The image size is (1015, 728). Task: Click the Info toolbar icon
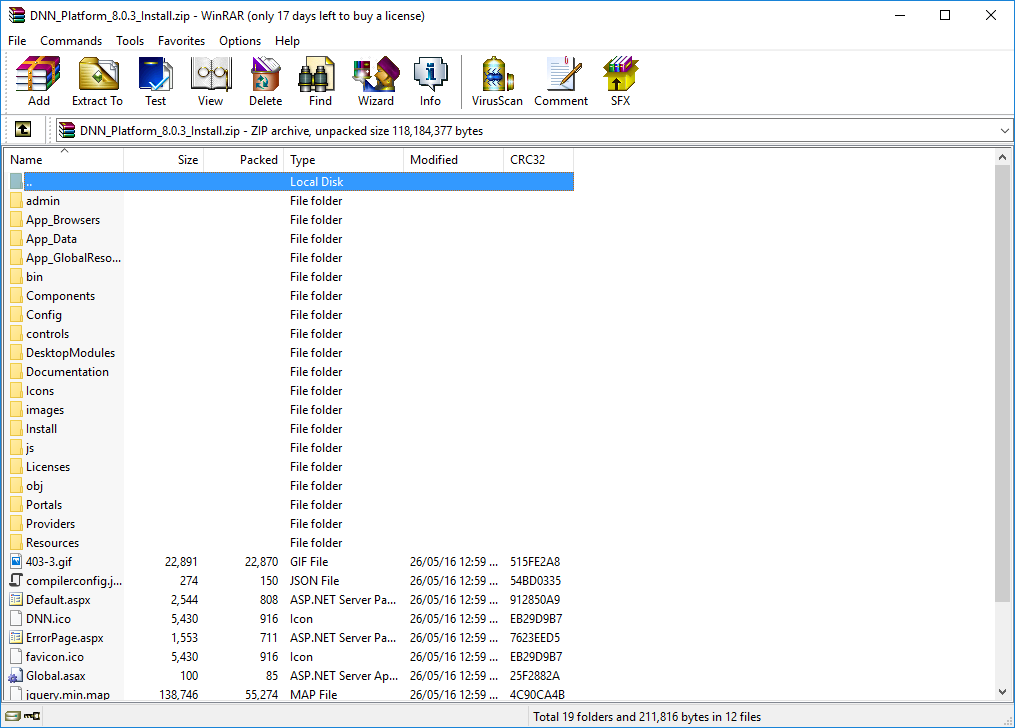430,81
